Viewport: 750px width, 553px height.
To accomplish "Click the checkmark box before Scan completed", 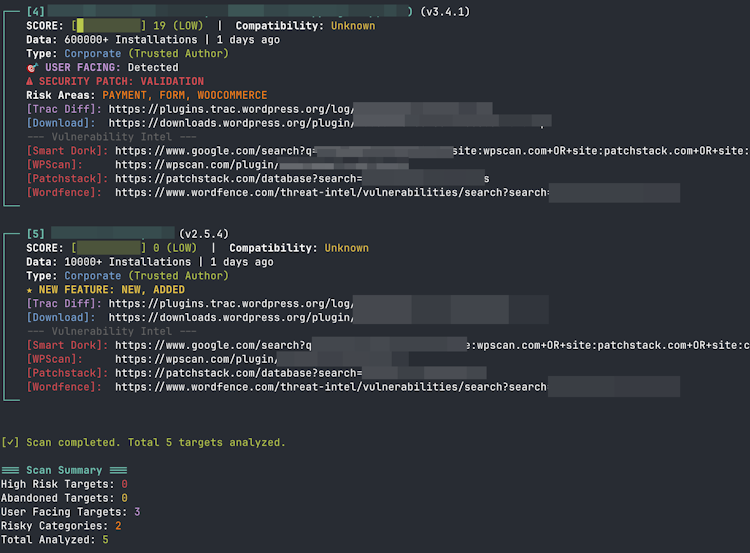I will pyautogui.click(x=10, y=442).
